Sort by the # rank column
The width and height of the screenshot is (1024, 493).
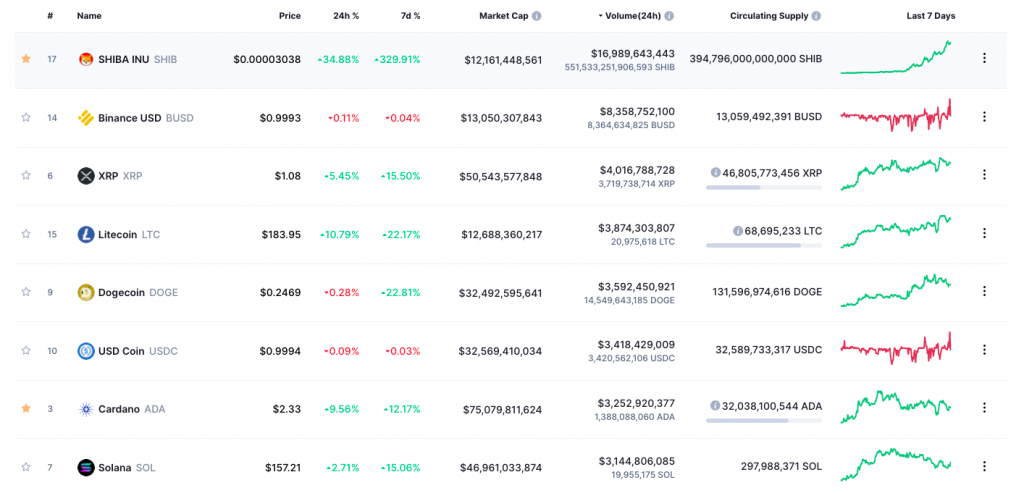pyautogui.click(x=50, y=16)
